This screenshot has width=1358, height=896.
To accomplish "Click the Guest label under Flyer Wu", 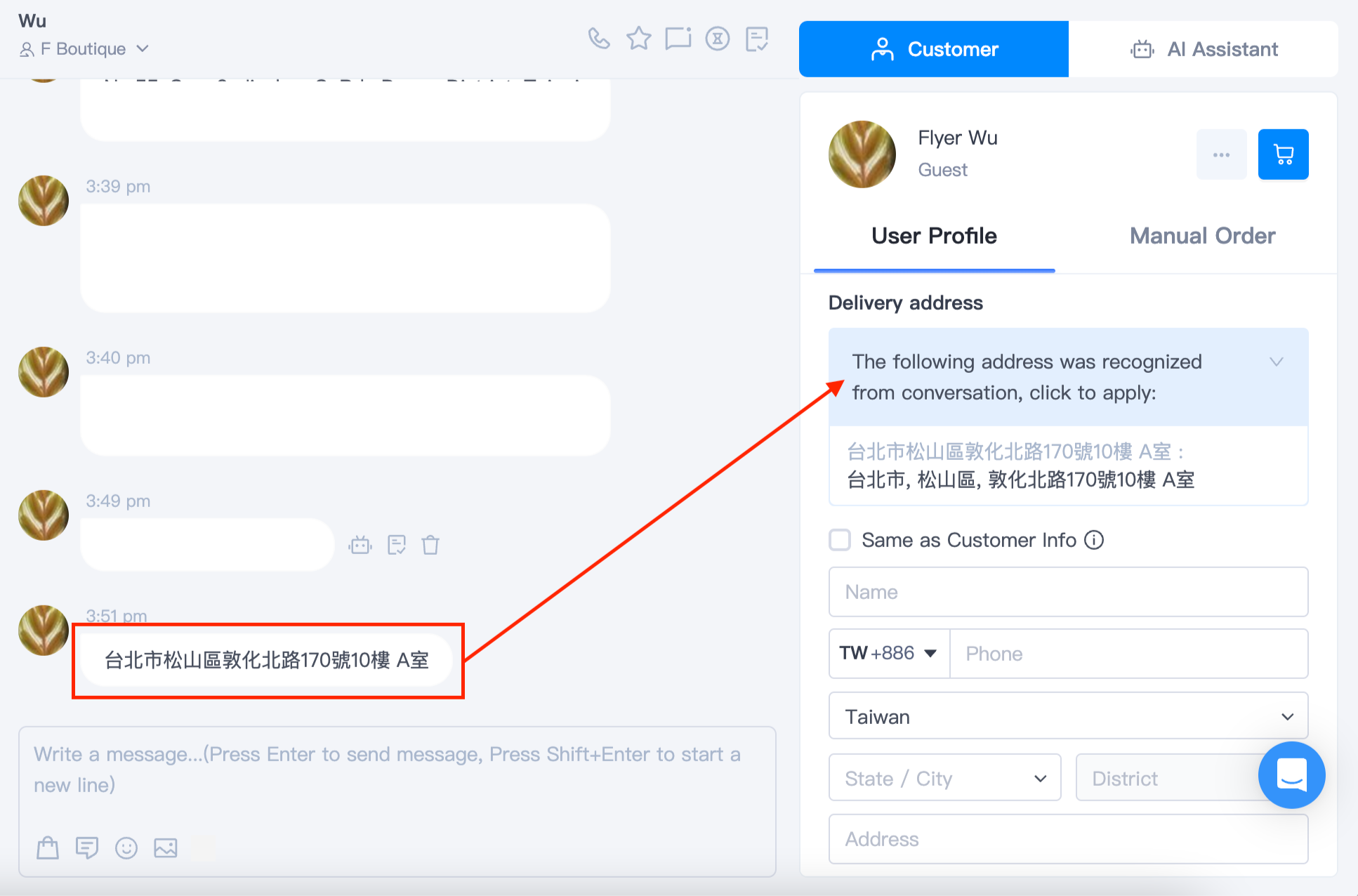I will (942, 170).
